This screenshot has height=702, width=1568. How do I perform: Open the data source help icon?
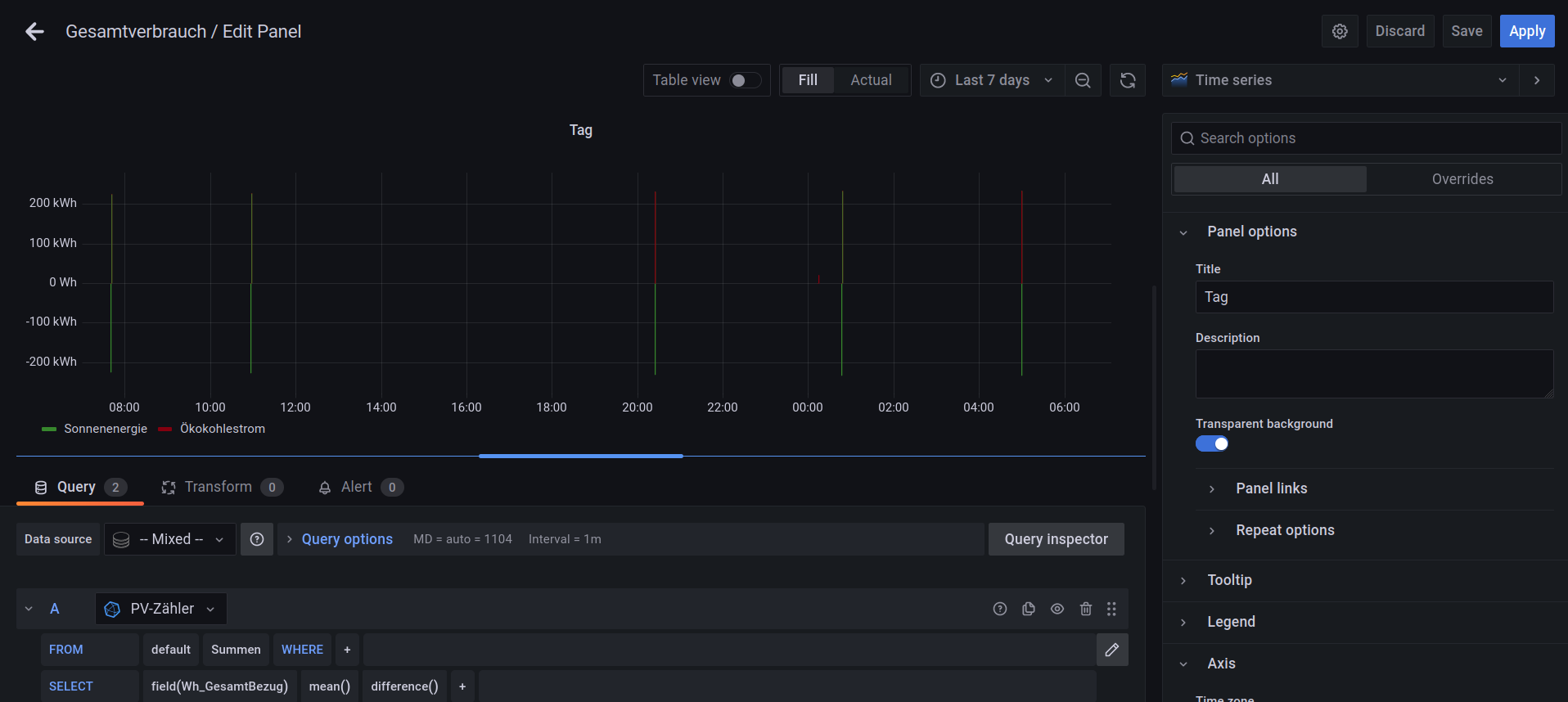pyautogui.click(x=257, y=539)
